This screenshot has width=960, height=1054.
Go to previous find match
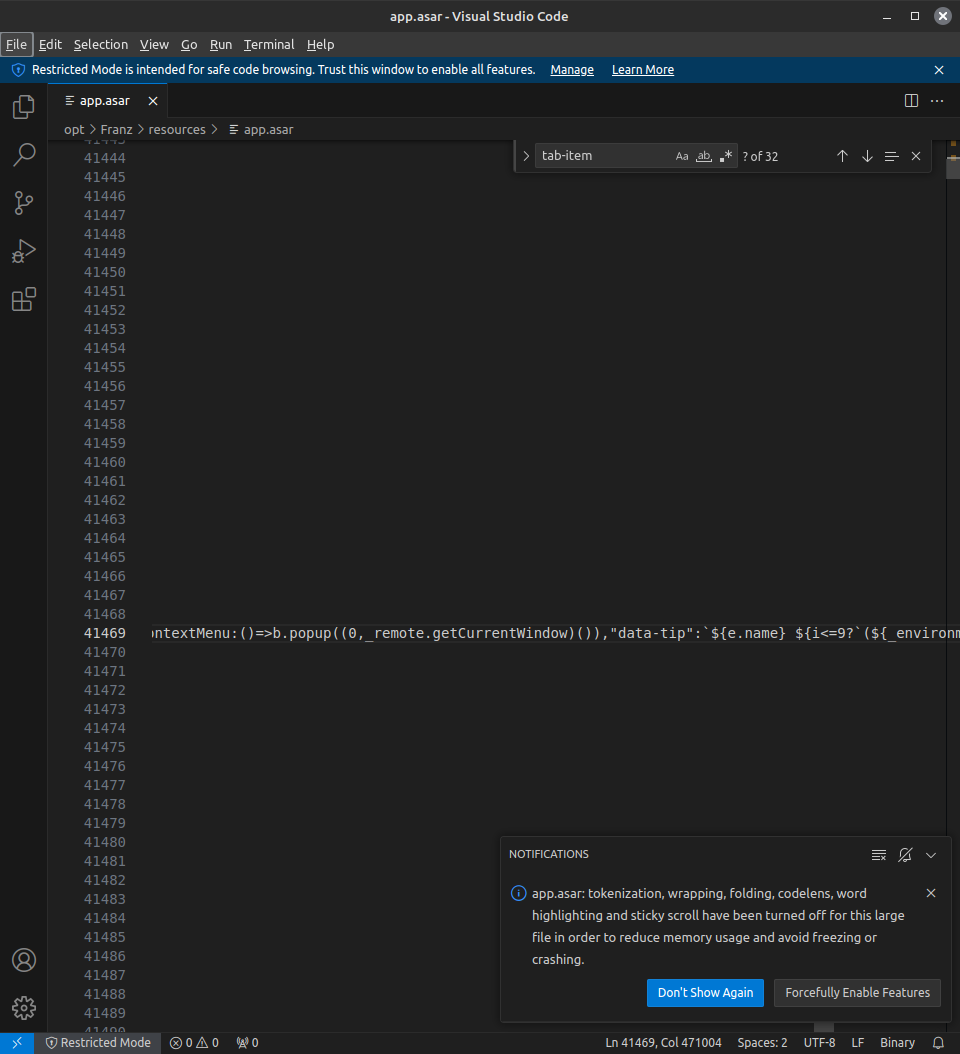[x=842, y=156]
